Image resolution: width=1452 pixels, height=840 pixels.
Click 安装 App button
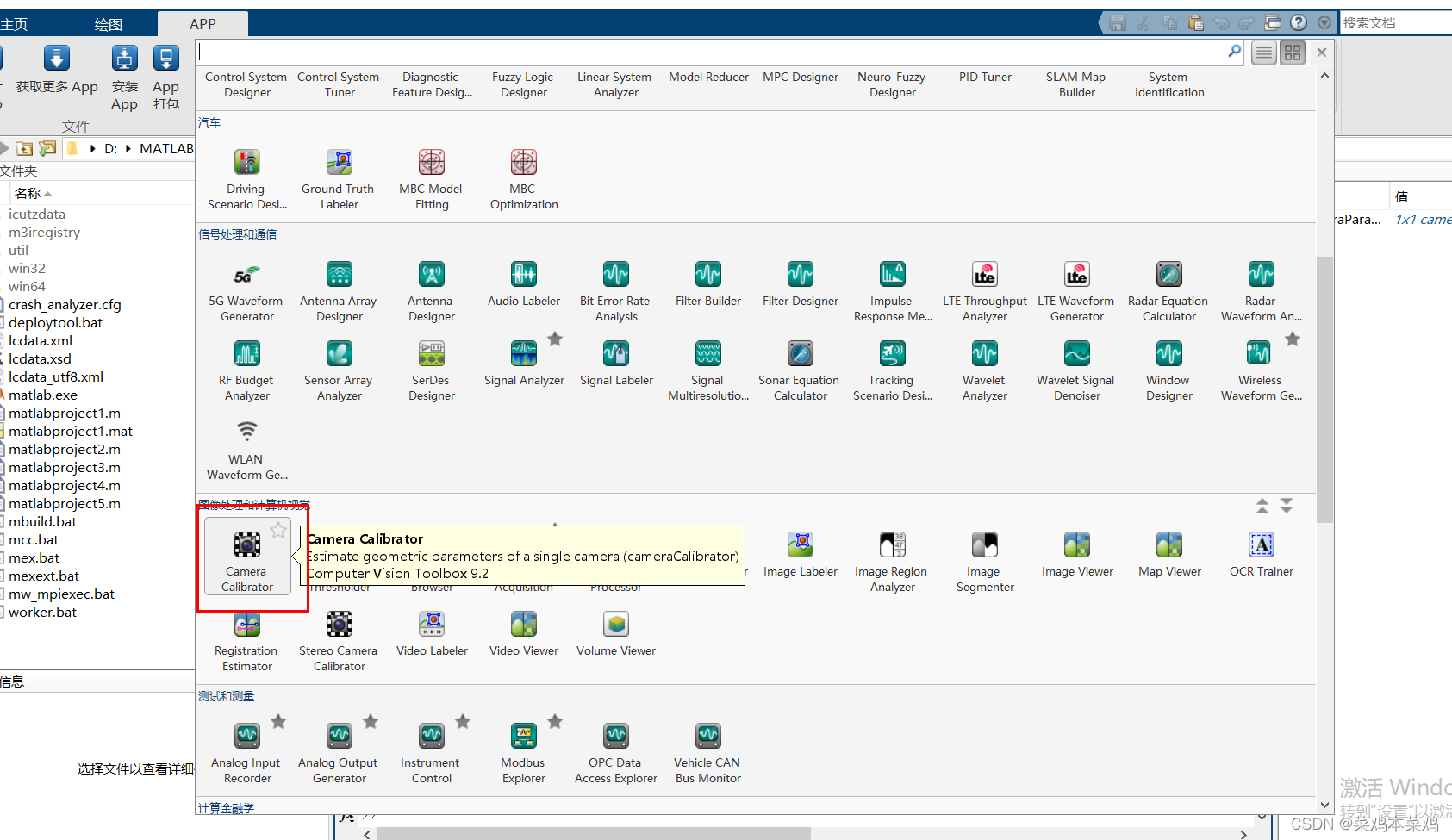tap(124, 78)
